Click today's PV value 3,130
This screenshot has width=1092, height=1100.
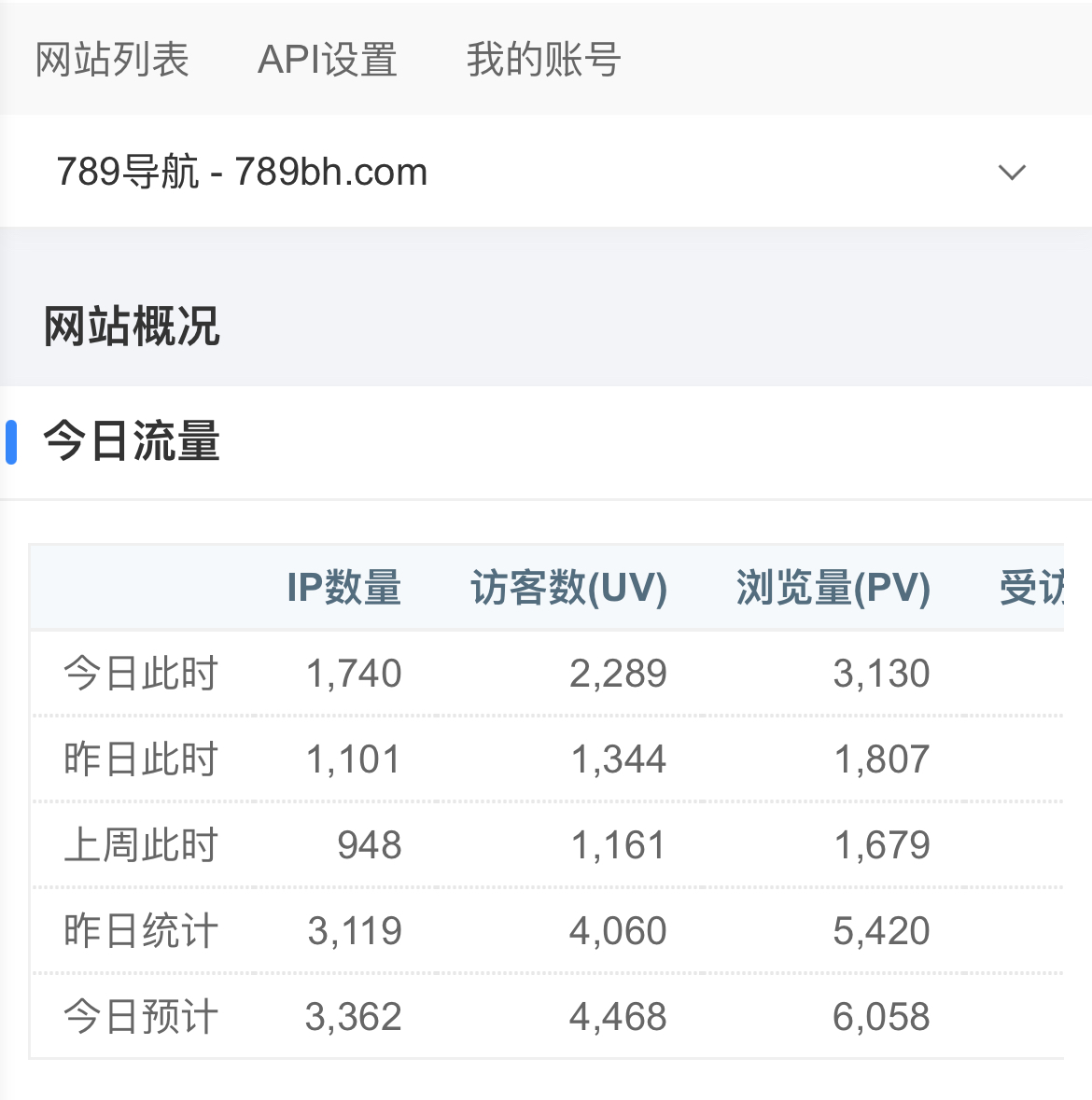coord(881,674)
